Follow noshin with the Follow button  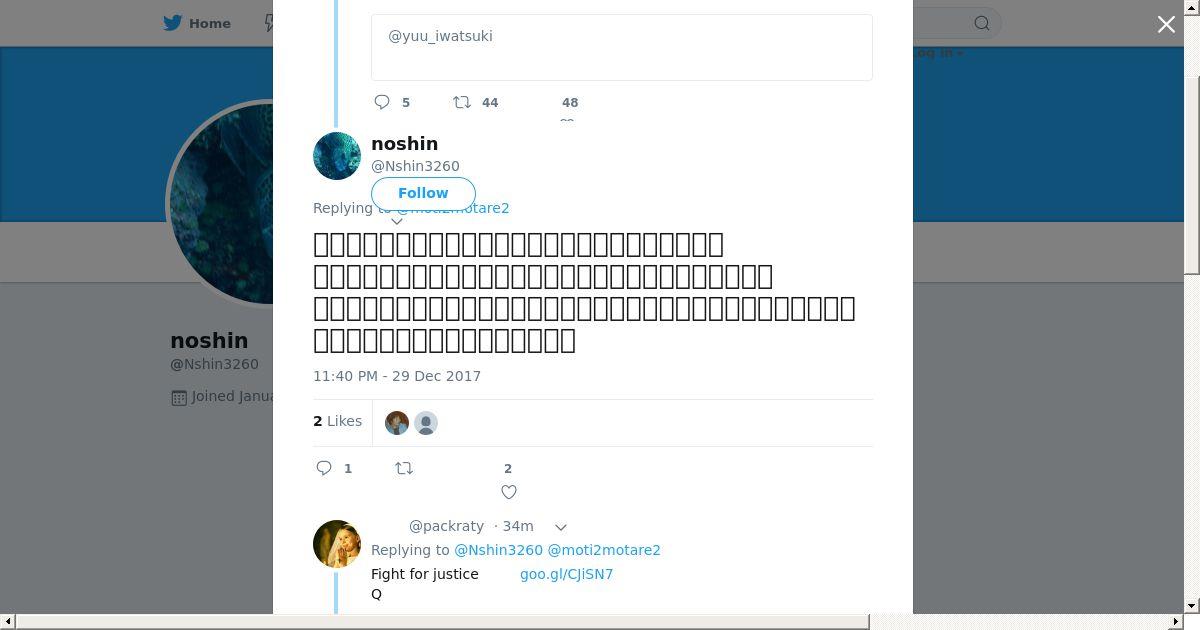coord(423,193)
